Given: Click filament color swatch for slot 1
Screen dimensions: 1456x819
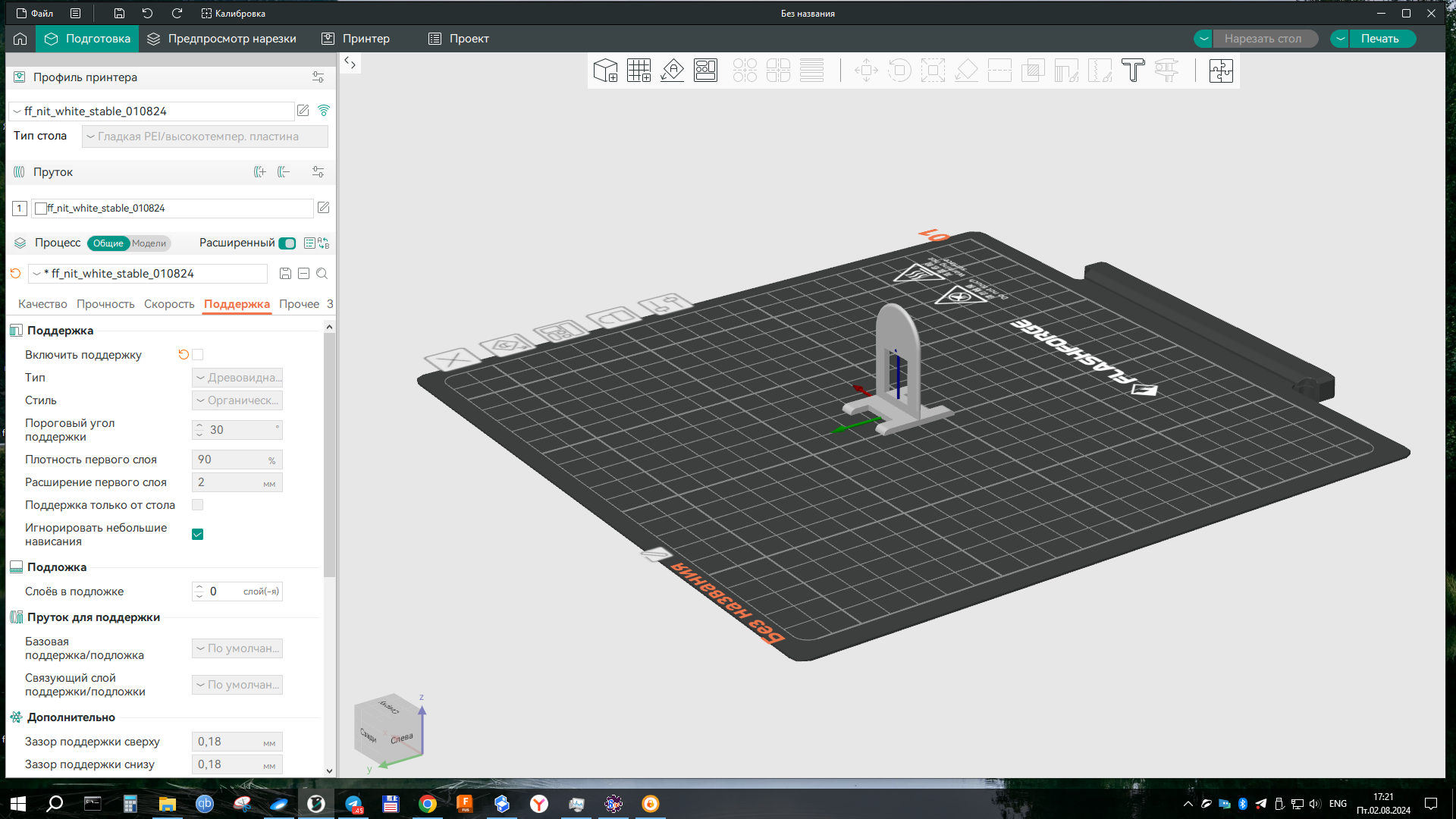Looking at the screenshot, I should (41, 208).
